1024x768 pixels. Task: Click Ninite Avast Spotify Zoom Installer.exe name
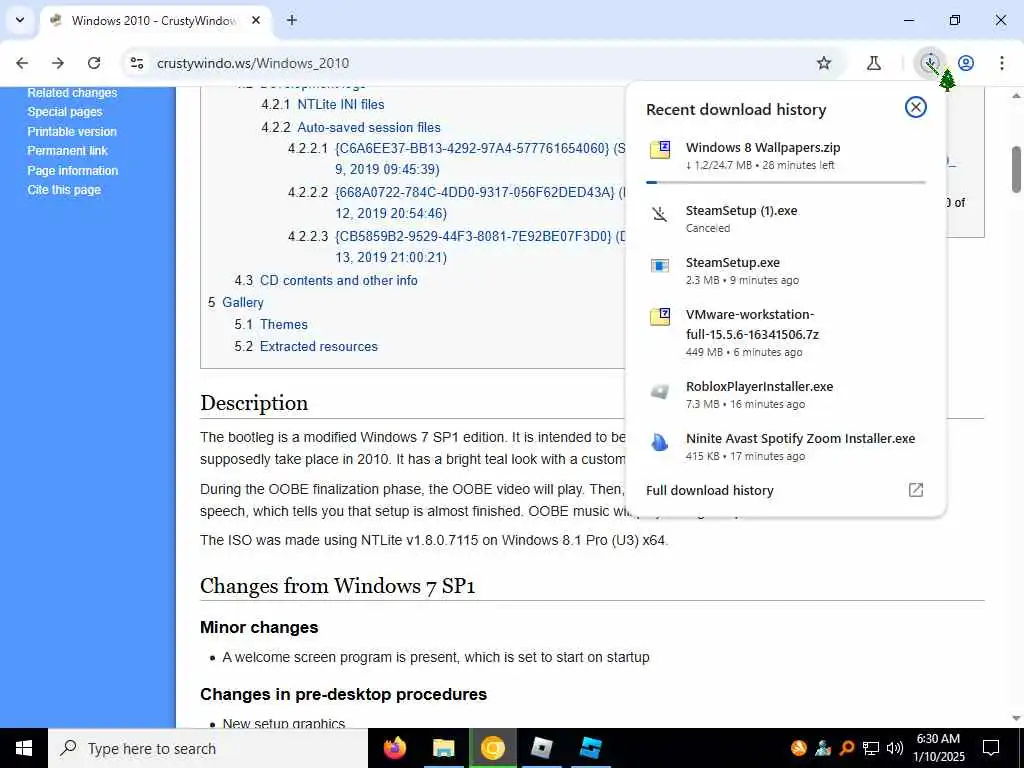tap(800, 438)
